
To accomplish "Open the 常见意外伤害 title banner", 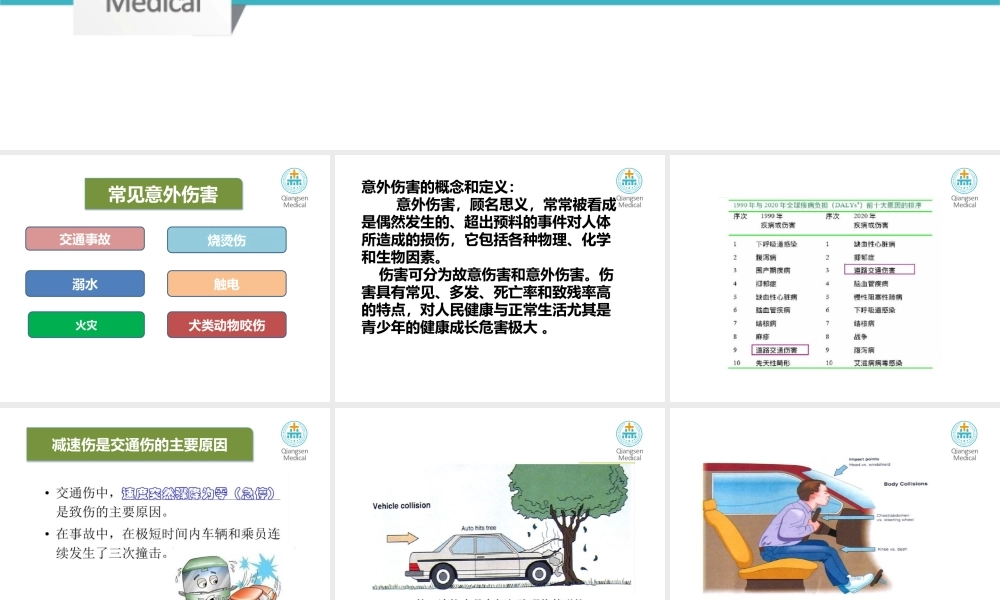I will (163, 193).
